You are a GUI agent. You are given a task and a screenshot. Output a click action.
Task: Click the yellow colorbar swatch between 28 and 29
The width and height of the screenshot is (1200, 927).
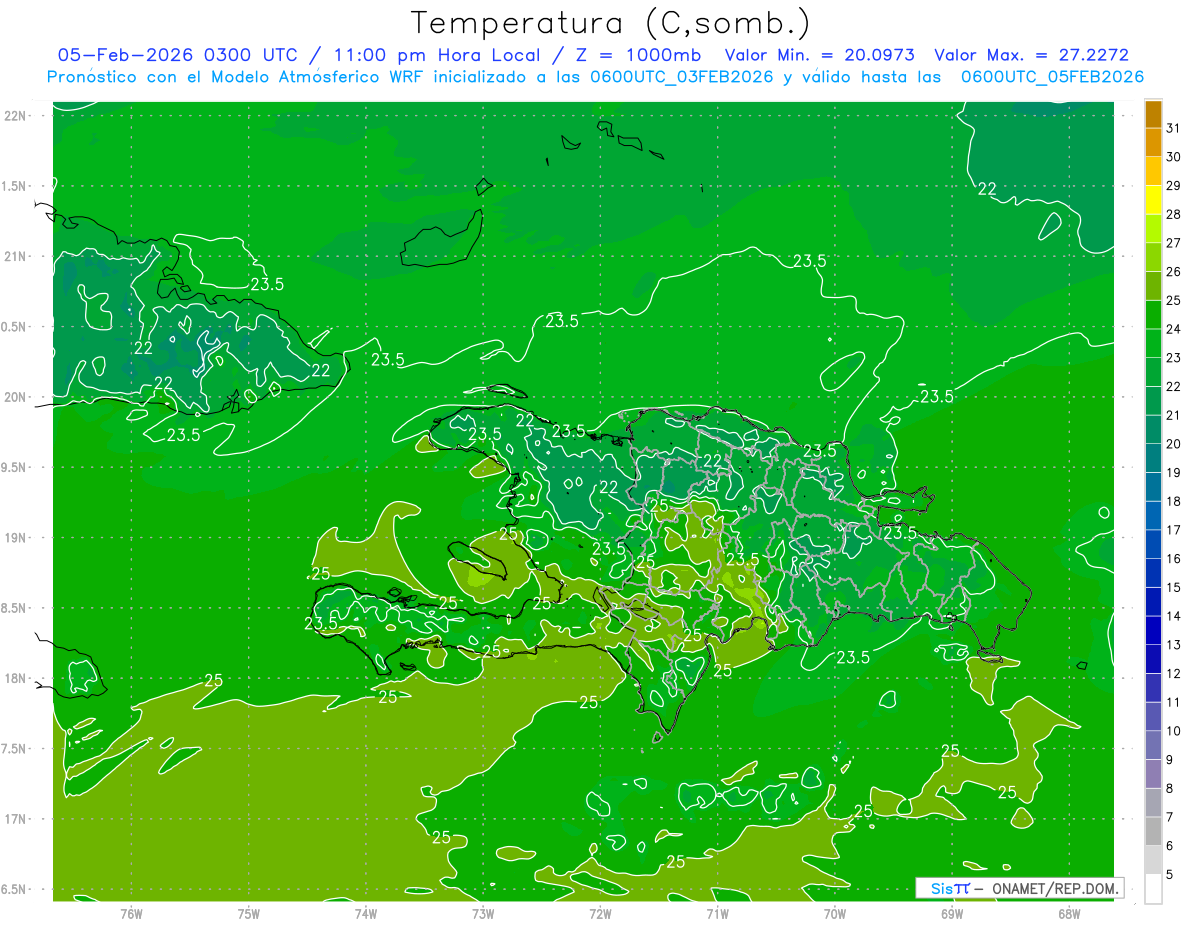(x=1153, y=200)
